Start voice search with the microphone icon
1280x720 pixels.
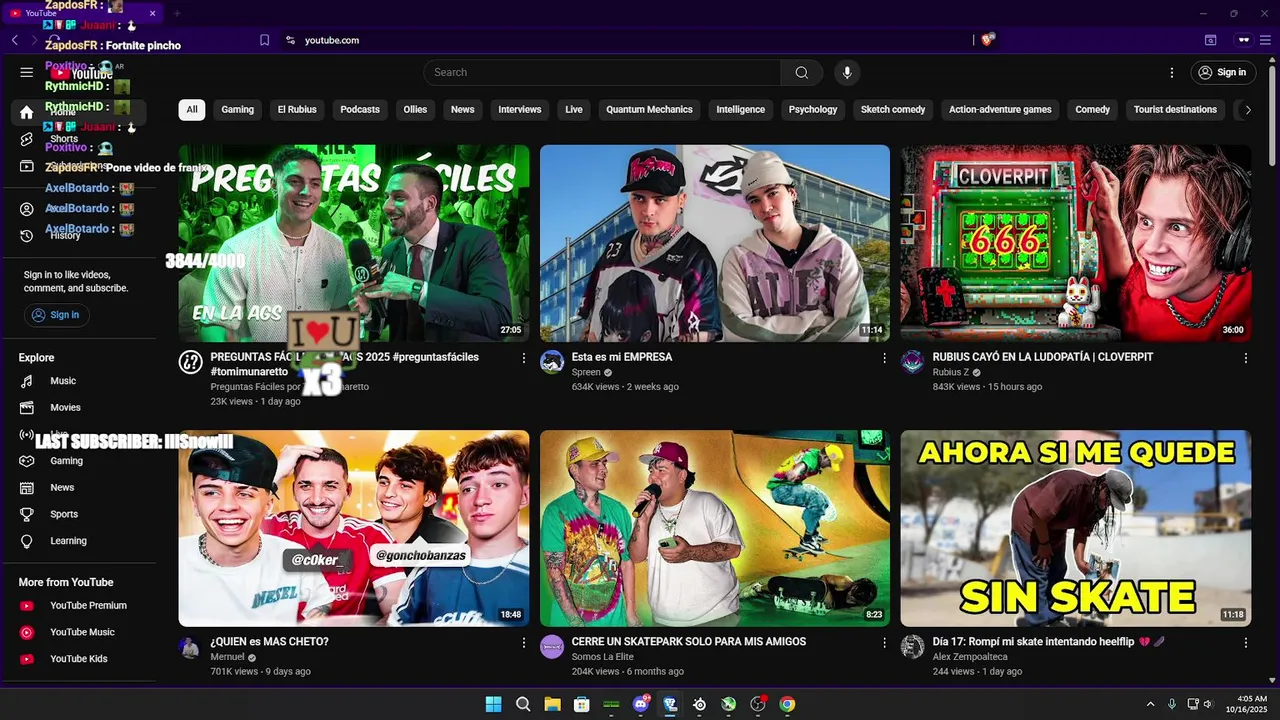pyautogui.click(x=847, y=72)
